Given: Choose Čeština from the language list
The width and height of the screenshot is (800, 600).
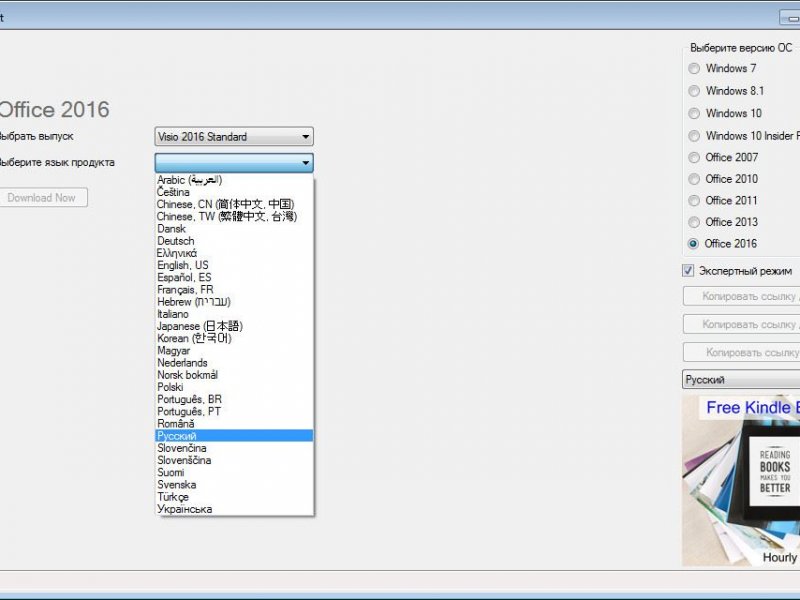Looking at the screenshot, I should coord(234,192).
